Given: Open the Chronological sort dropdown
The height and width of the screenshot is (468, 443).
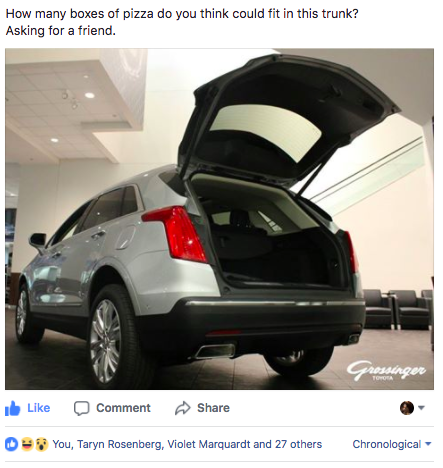Looking at the screenshot, I should [392, 444].
